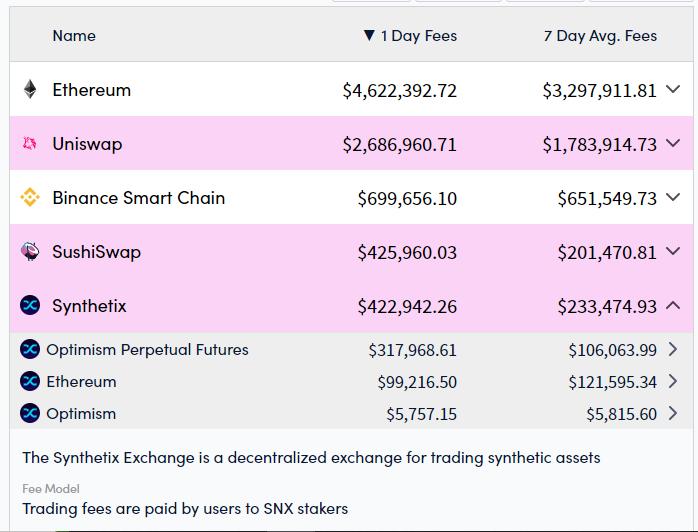698x532 pixels.
Task: Click the Synthetix logo in main row
Action: tap(30, 306)
